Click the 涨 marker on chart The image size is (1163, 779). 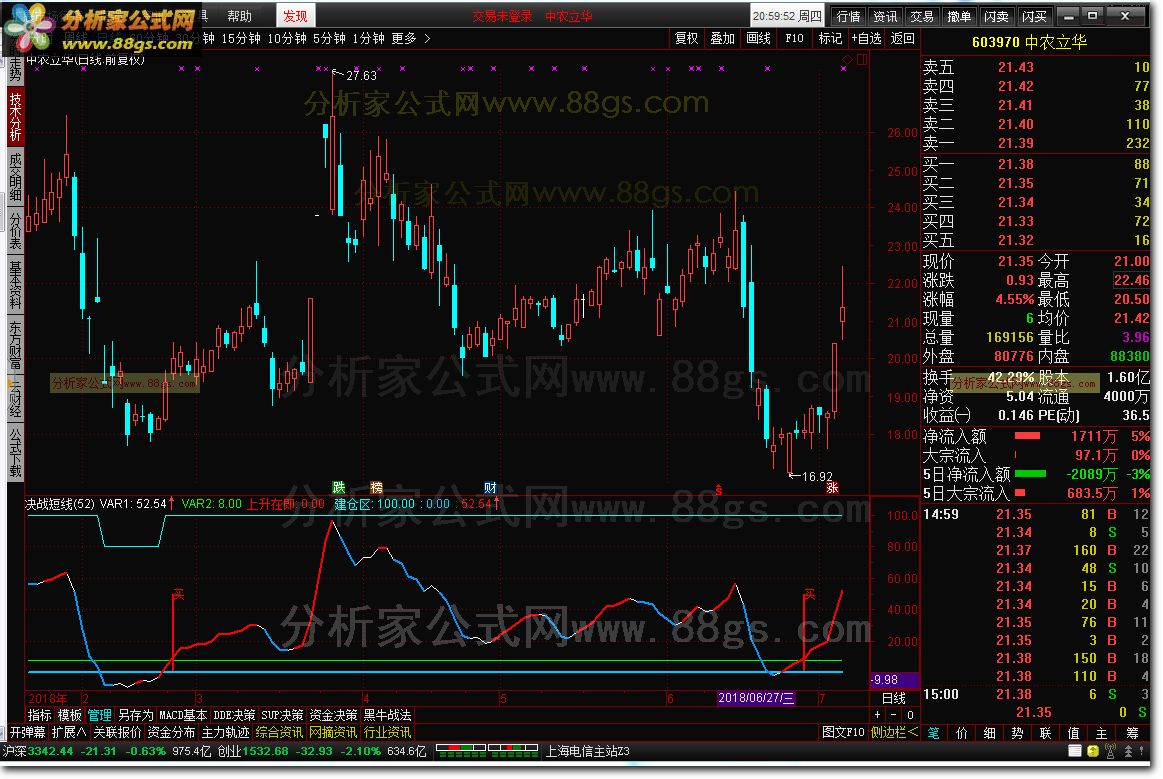[832, 487]
